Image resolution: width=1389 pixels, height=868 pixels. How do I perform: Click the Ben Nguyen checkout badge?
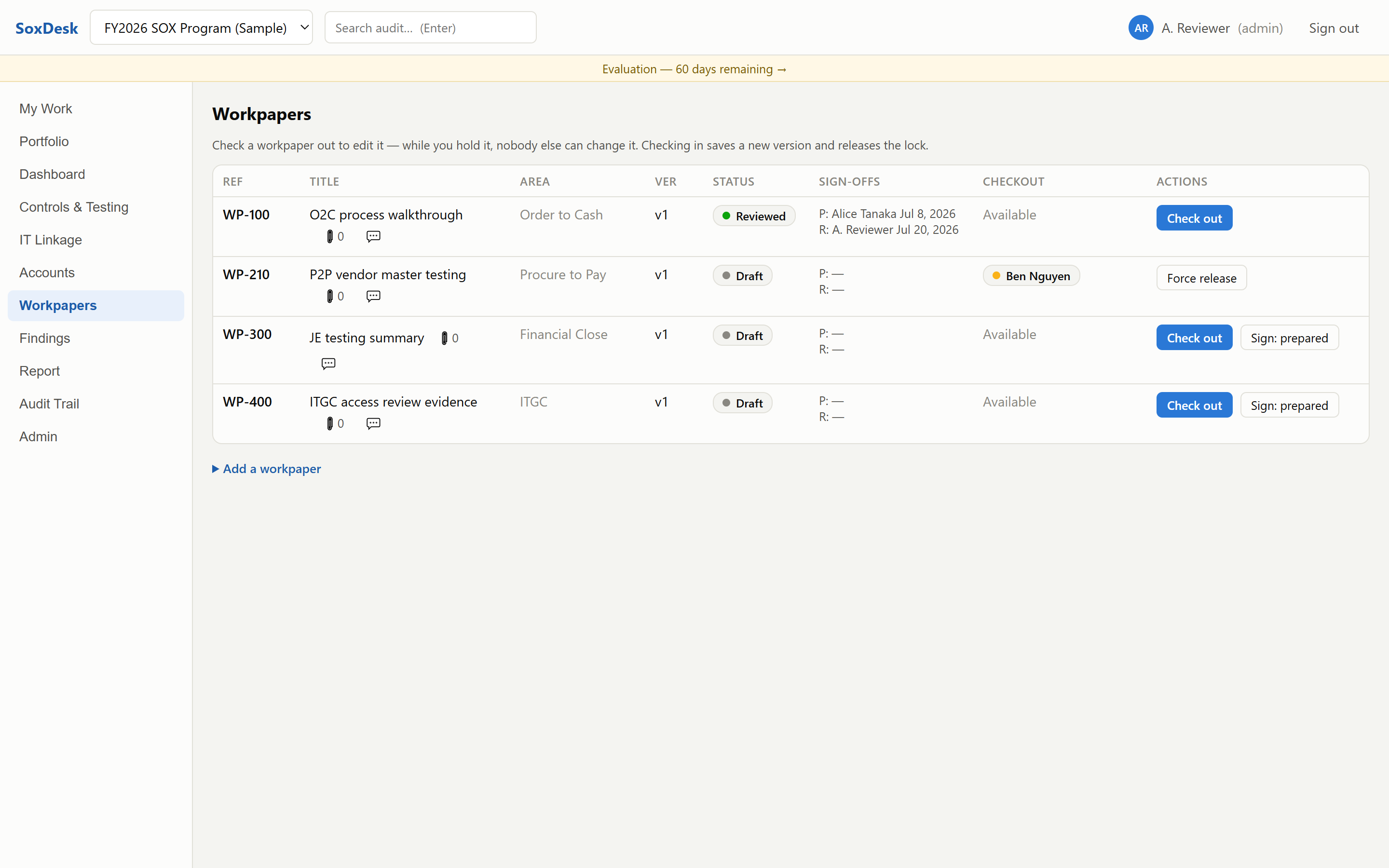coord(1031,275)
